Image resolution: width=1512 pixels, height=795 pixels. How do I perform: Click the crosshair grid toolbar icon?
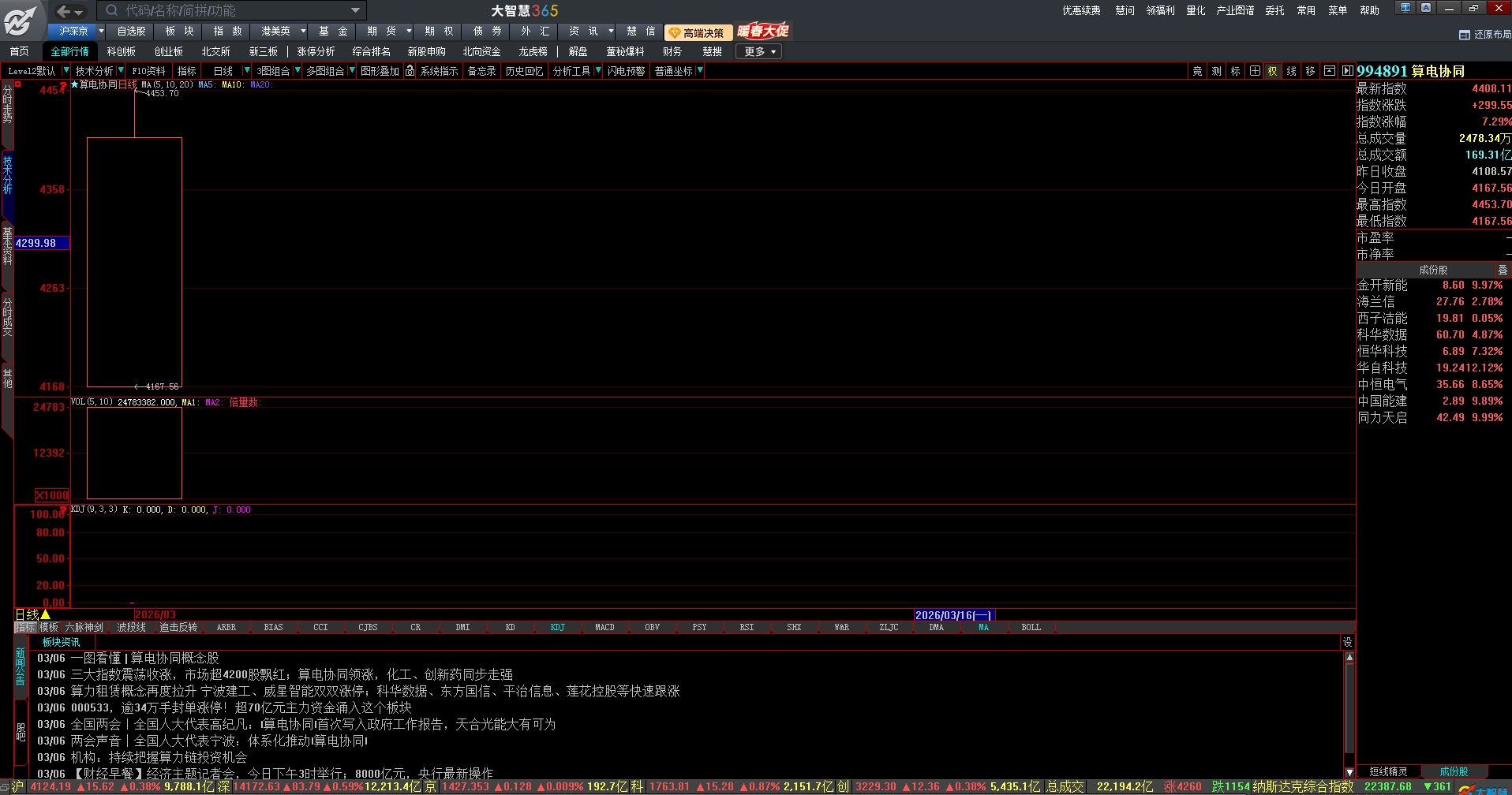[x=1255, y=71]
